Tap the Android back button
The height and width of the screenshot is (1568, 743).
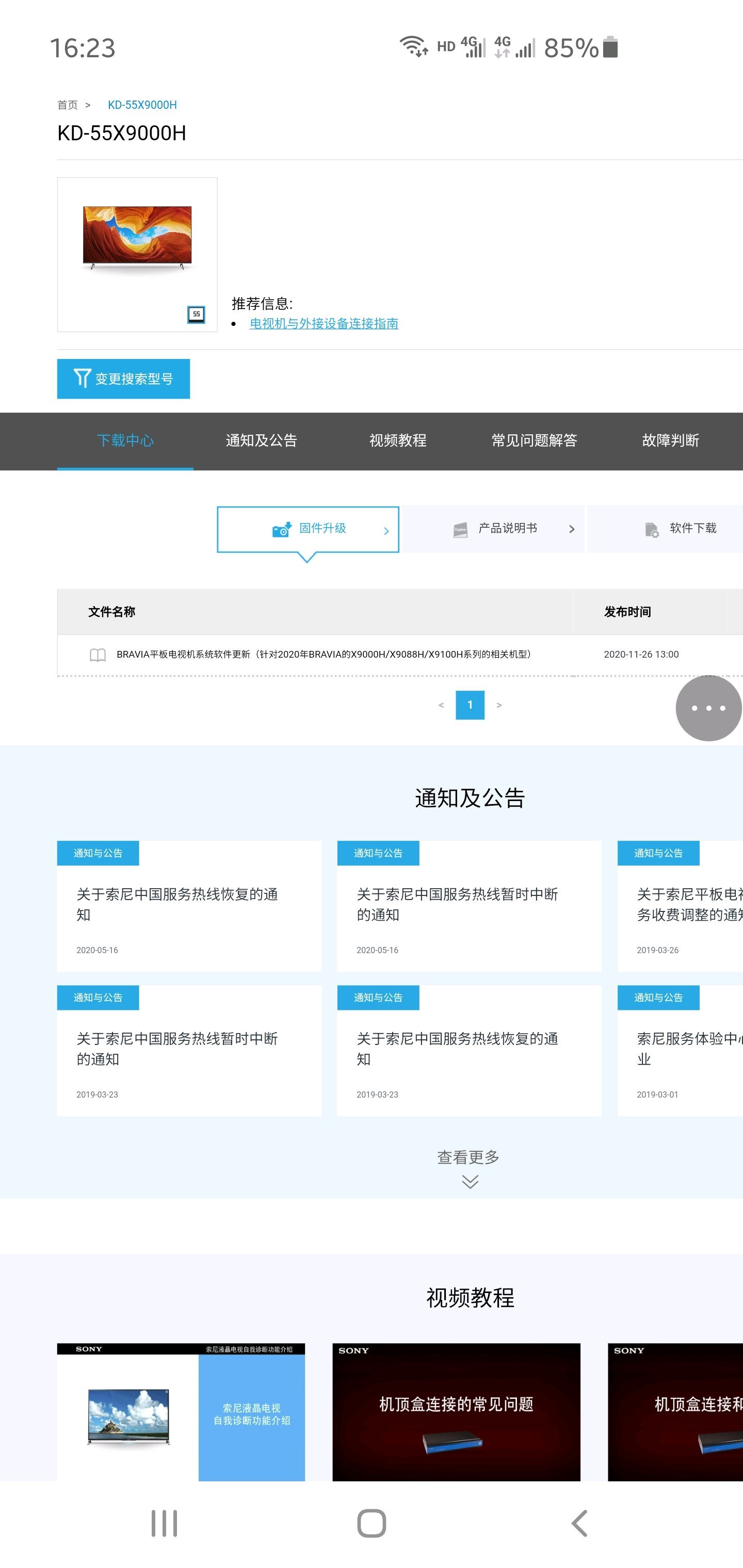coord(579,1523)
